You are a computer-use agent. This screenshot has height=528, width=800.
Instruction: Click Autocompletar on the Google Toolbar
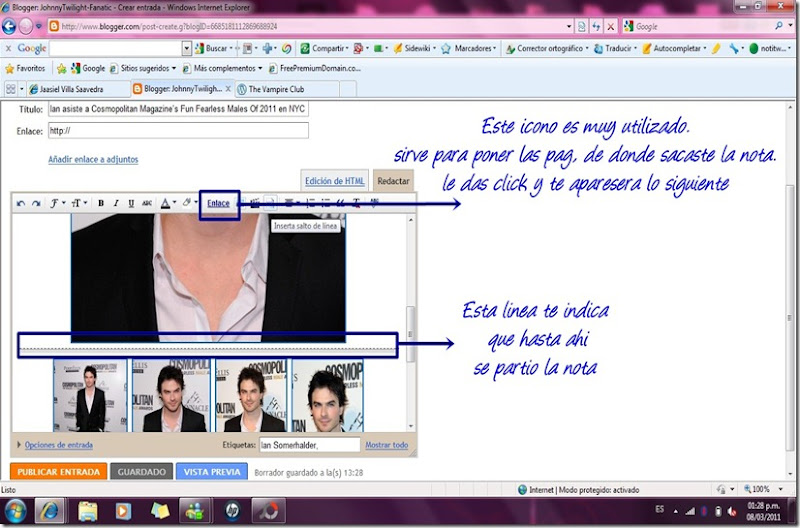tap(674, 48)
